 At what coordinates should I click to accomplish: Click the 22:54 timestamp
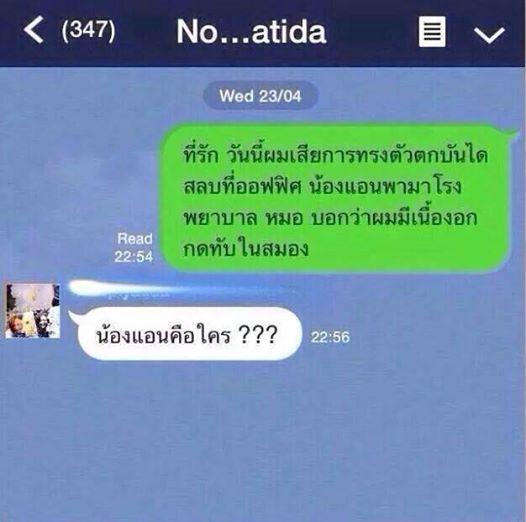[134, 257]
